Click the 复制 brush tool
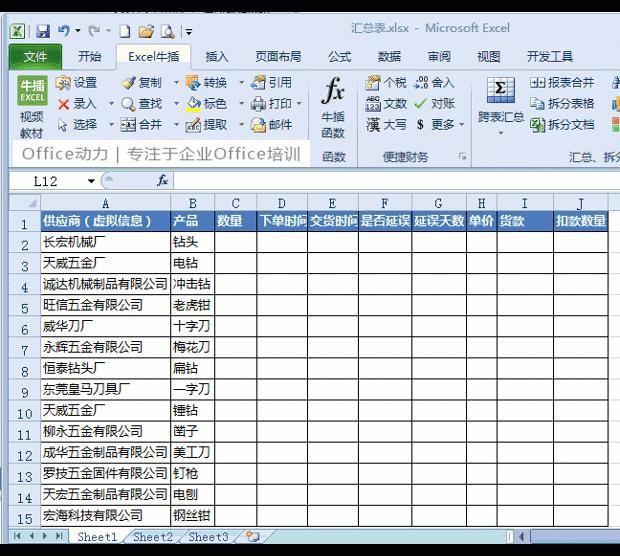Image resolution: width=620 pixels, height=556 pixels. pos(142,83)
